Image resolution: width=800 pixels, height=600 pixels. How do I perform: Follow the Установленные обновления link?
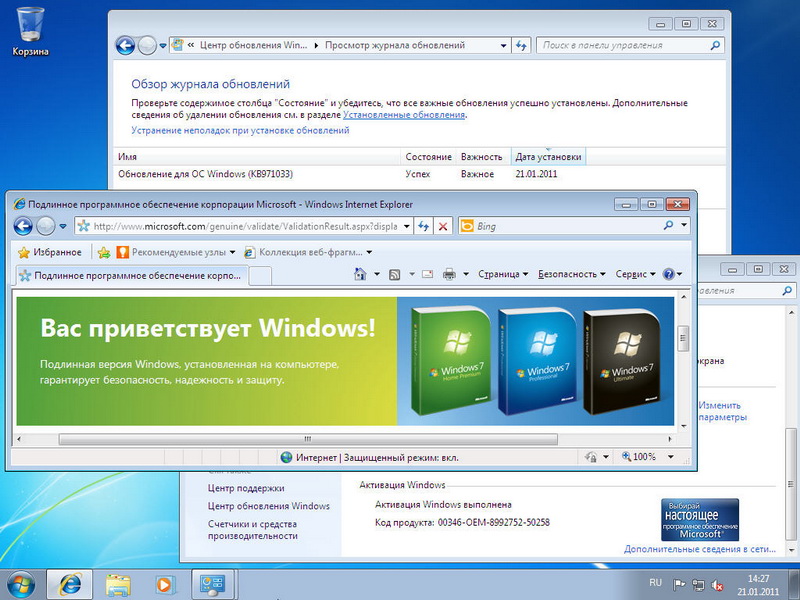click(404, 115)
